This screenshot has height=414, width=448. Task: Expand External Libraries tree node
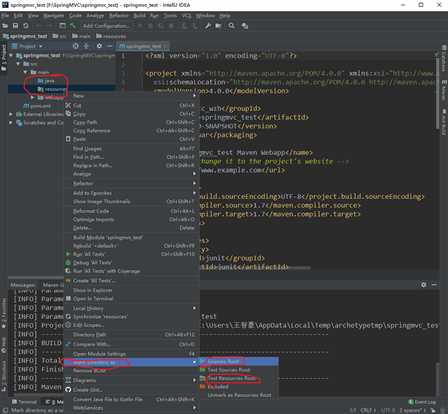tap(11, 114)
